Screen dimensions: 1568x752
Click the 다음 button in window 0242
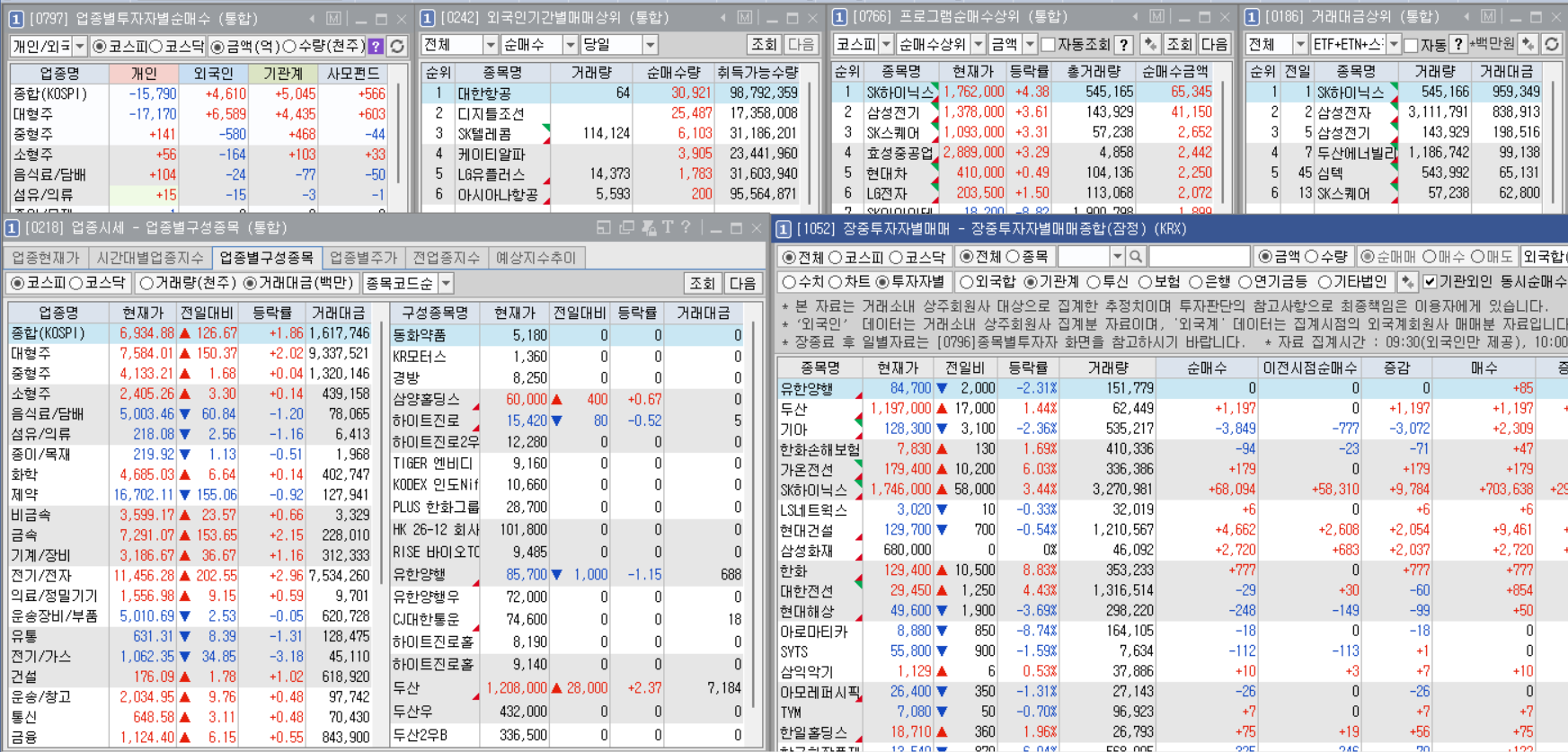(800, 44)
